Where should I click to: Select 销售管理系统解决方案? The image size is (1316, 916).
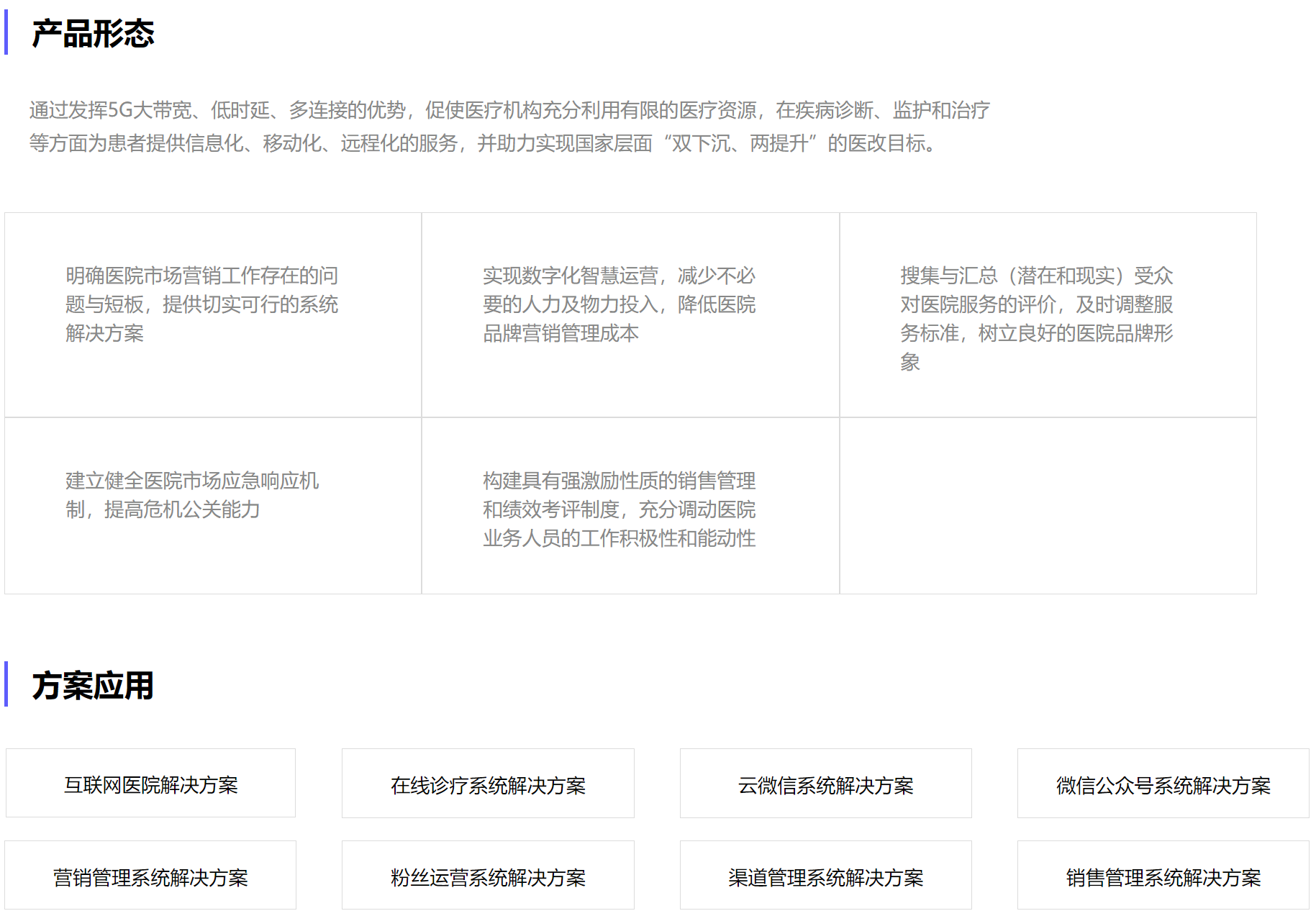pos(1163,876)
